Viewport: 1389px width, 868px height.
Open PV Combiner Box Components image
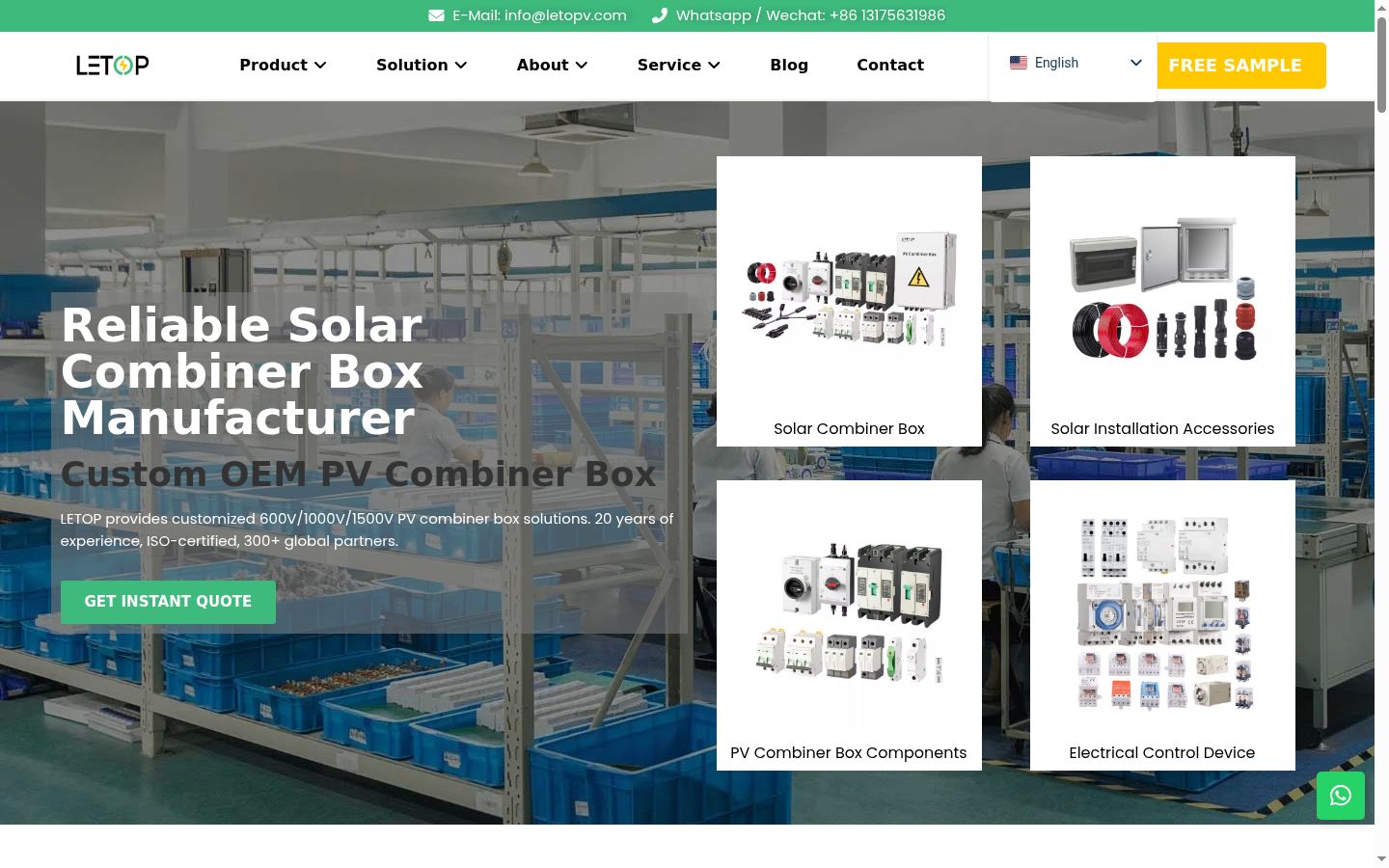pos(849,610)
